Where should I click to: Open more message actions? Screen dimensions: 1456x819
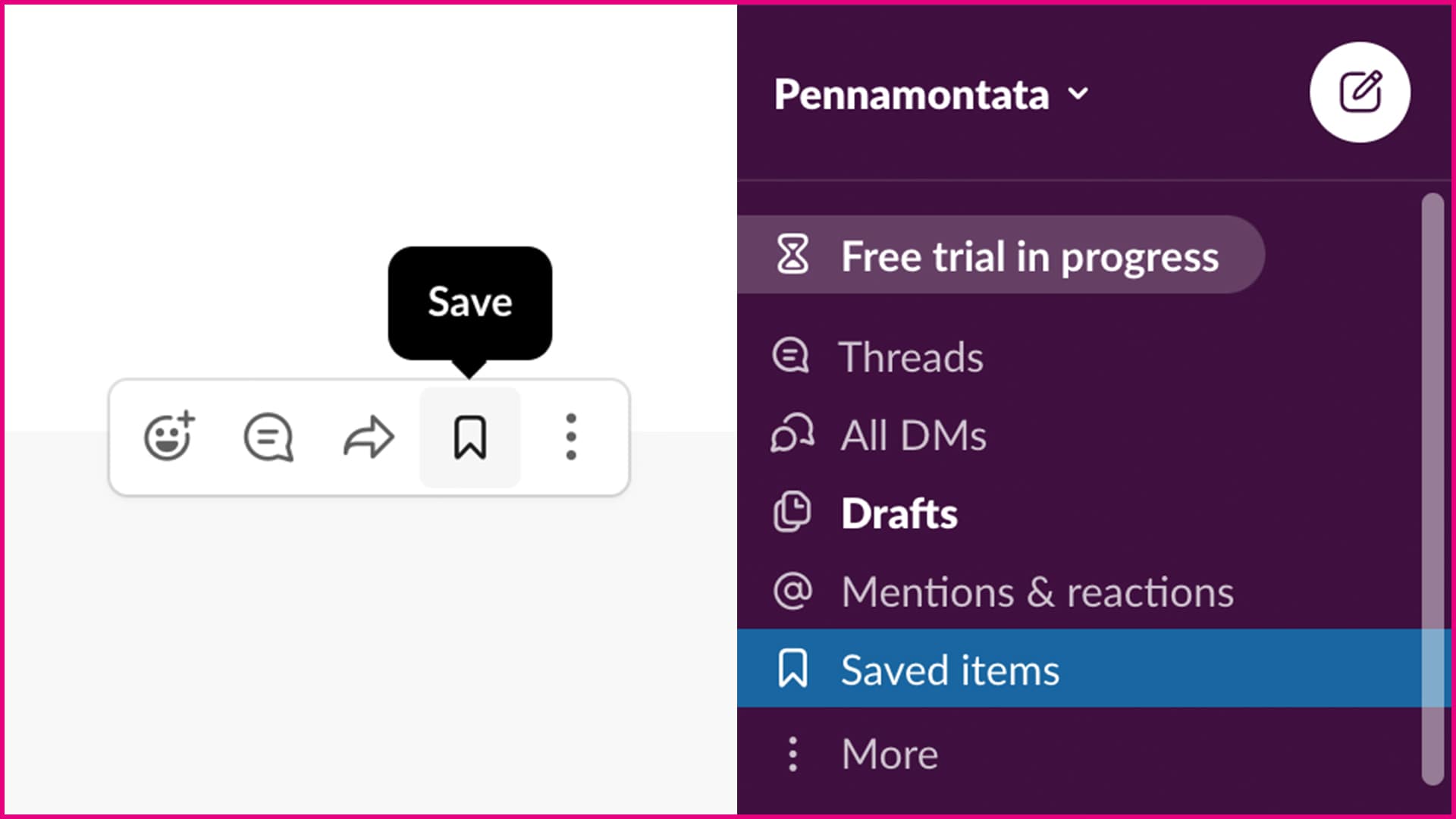coord(571,436)
